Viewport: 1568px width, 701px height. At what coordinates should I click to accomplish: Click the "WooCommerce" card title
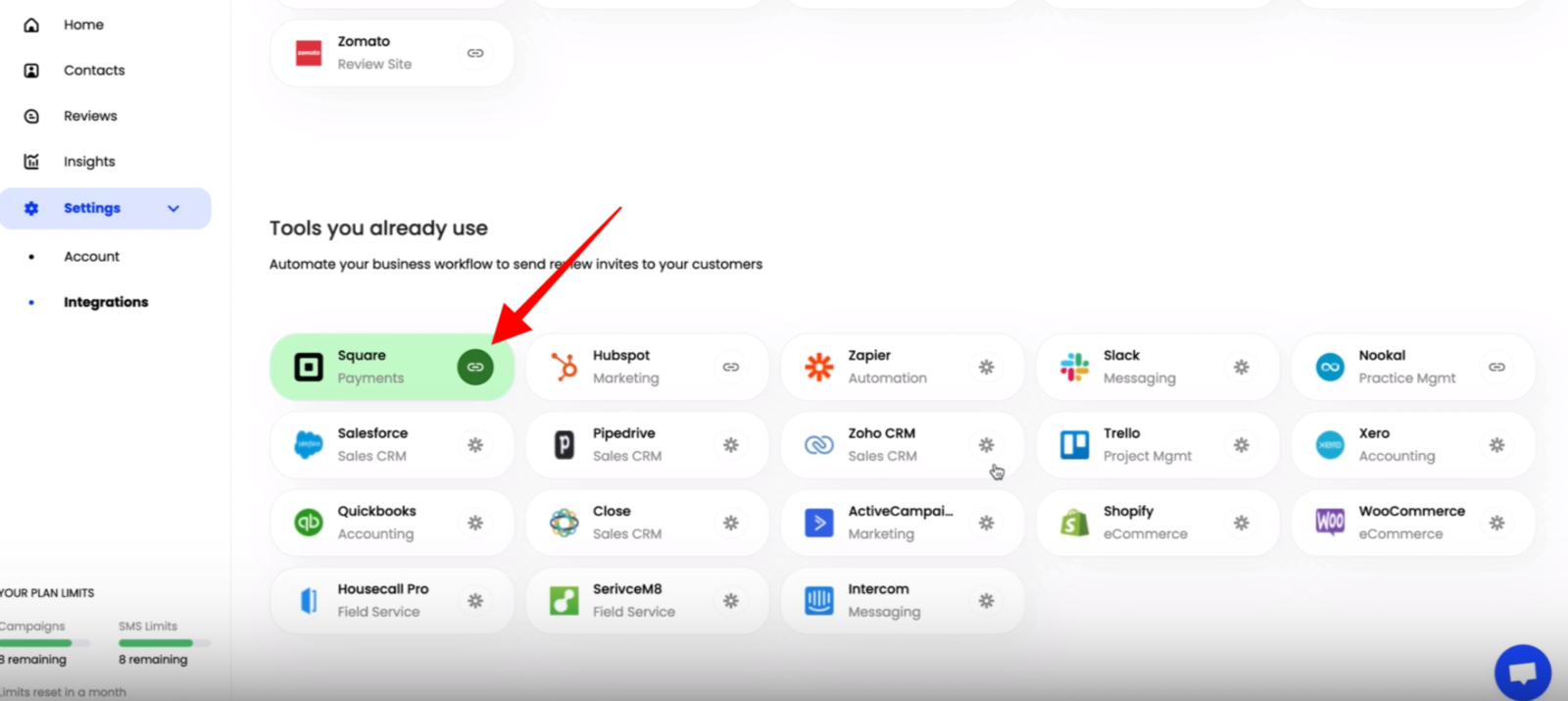point(1412,511)
